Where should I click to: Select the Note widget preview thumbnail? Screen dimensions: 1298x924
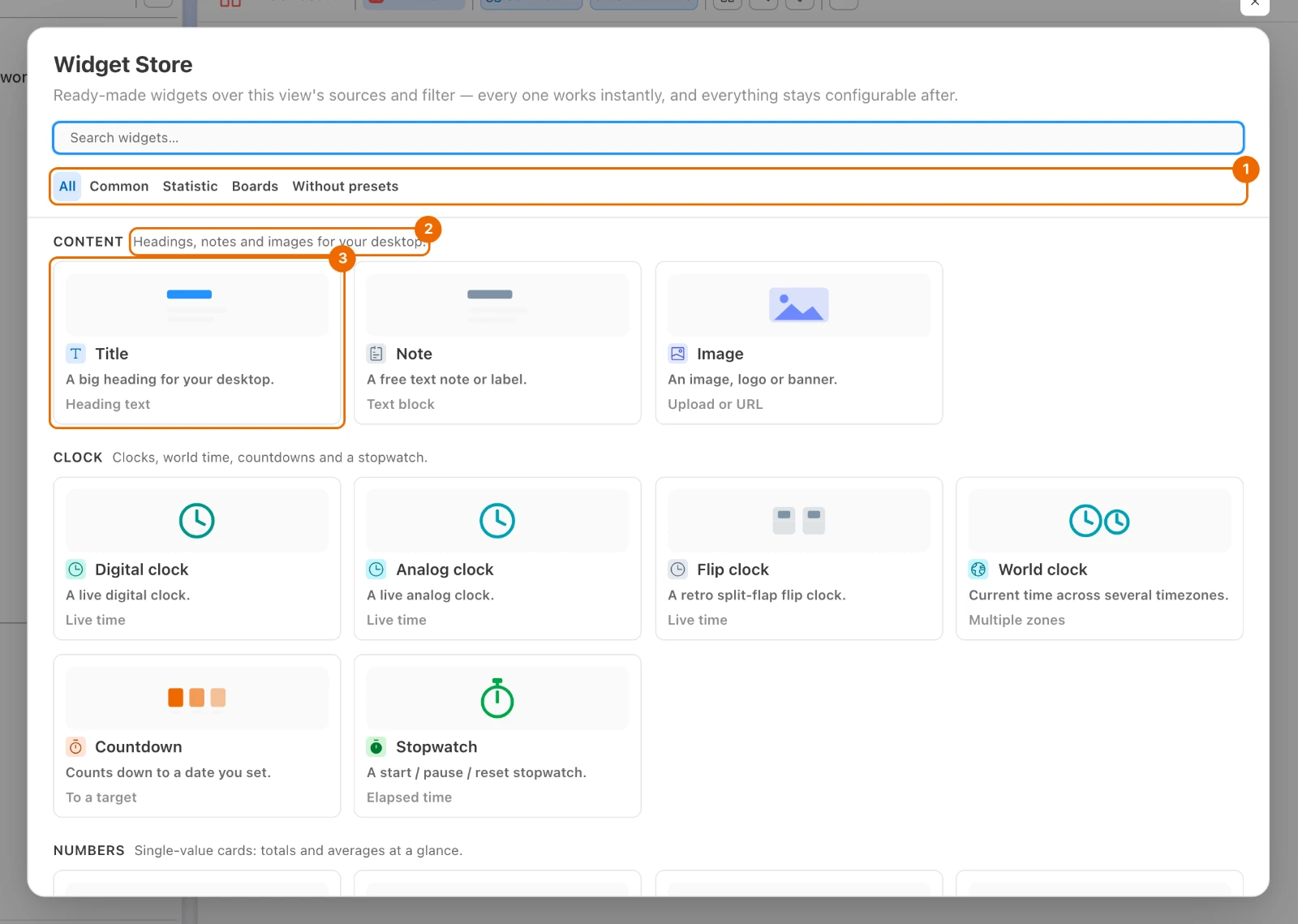497,305
